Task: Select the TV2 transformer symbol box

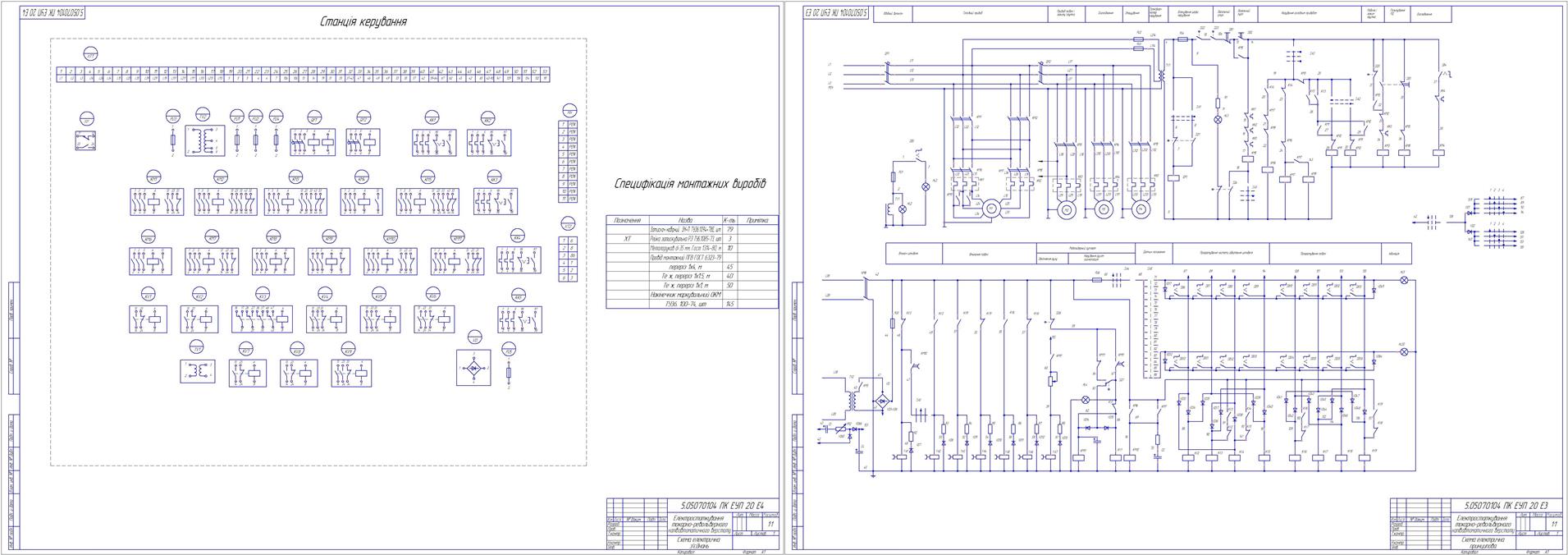Action: 205,140
